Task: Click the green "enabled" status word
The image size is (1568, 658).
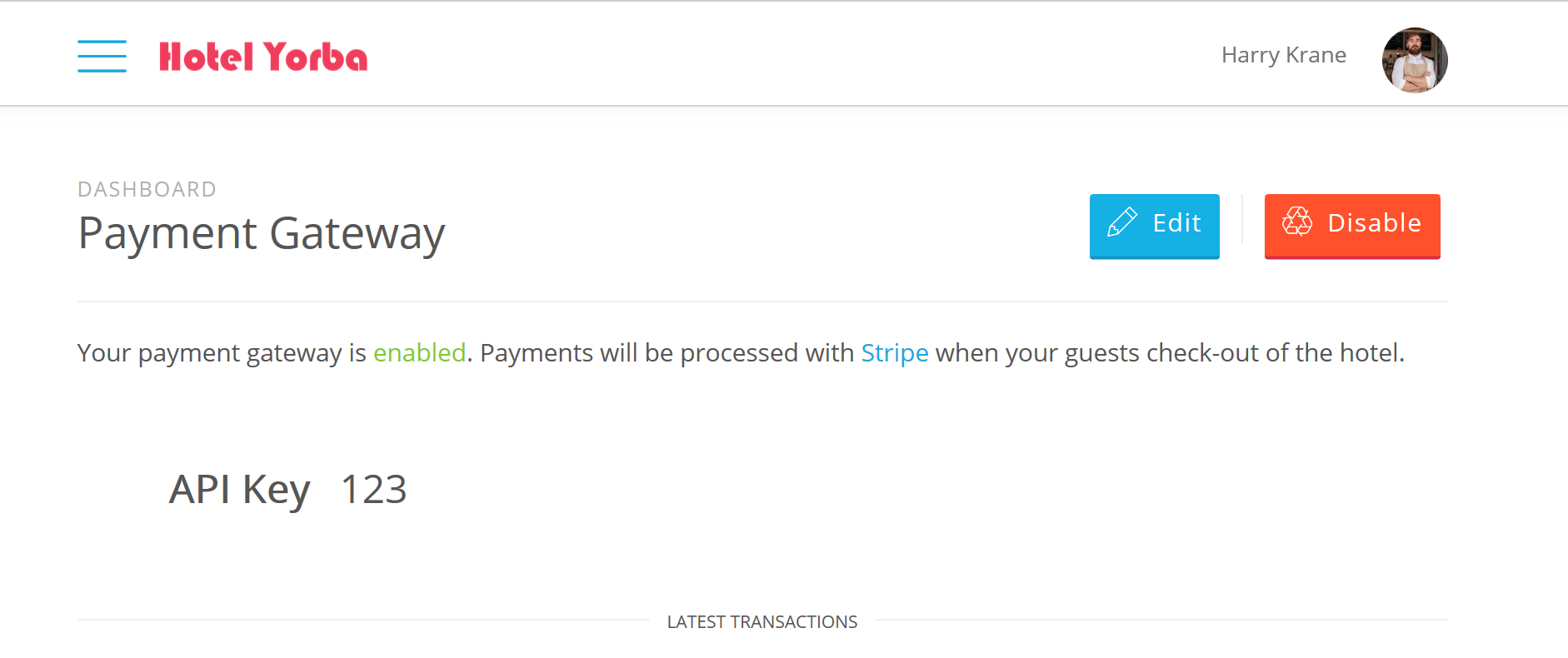Action: click(x=419, y=353)
